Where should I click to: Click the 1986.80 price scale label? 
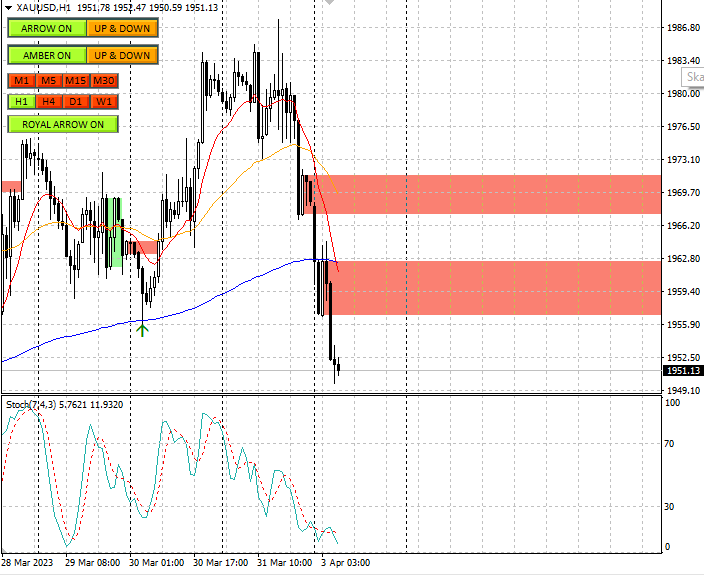click(x=683, y=28)
